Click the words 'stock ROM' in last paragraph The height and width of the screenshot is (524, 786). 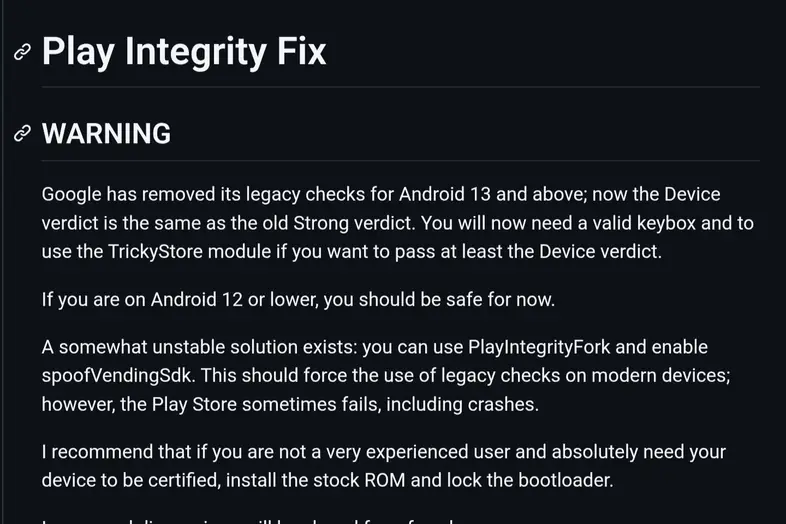pos(359,480)
